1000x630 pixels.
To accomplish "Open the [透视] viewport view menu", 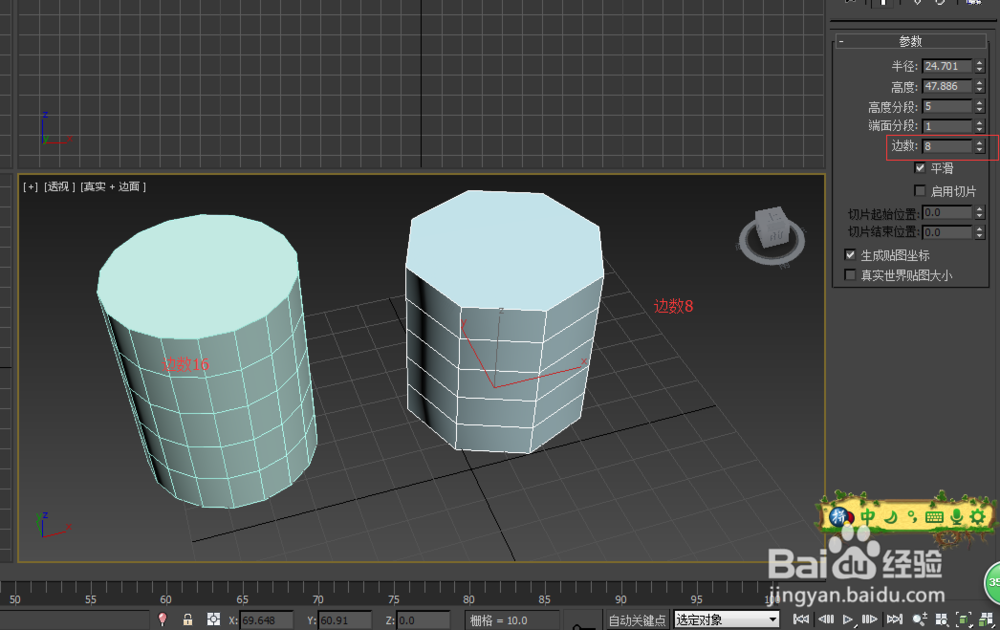I will (x=59, y=187).
